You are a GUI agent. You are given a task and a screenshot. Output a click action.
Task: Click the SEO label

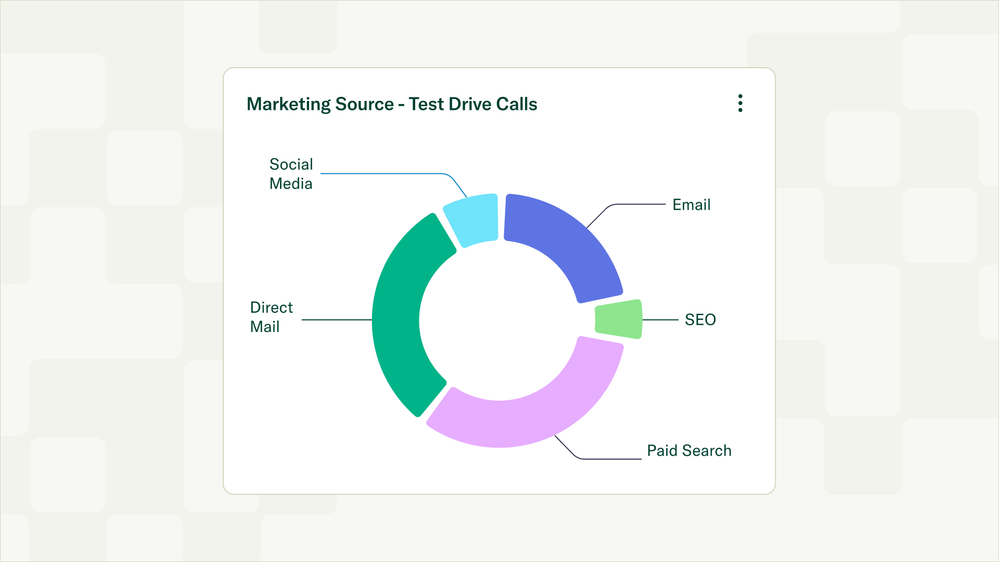coord(700,319)
